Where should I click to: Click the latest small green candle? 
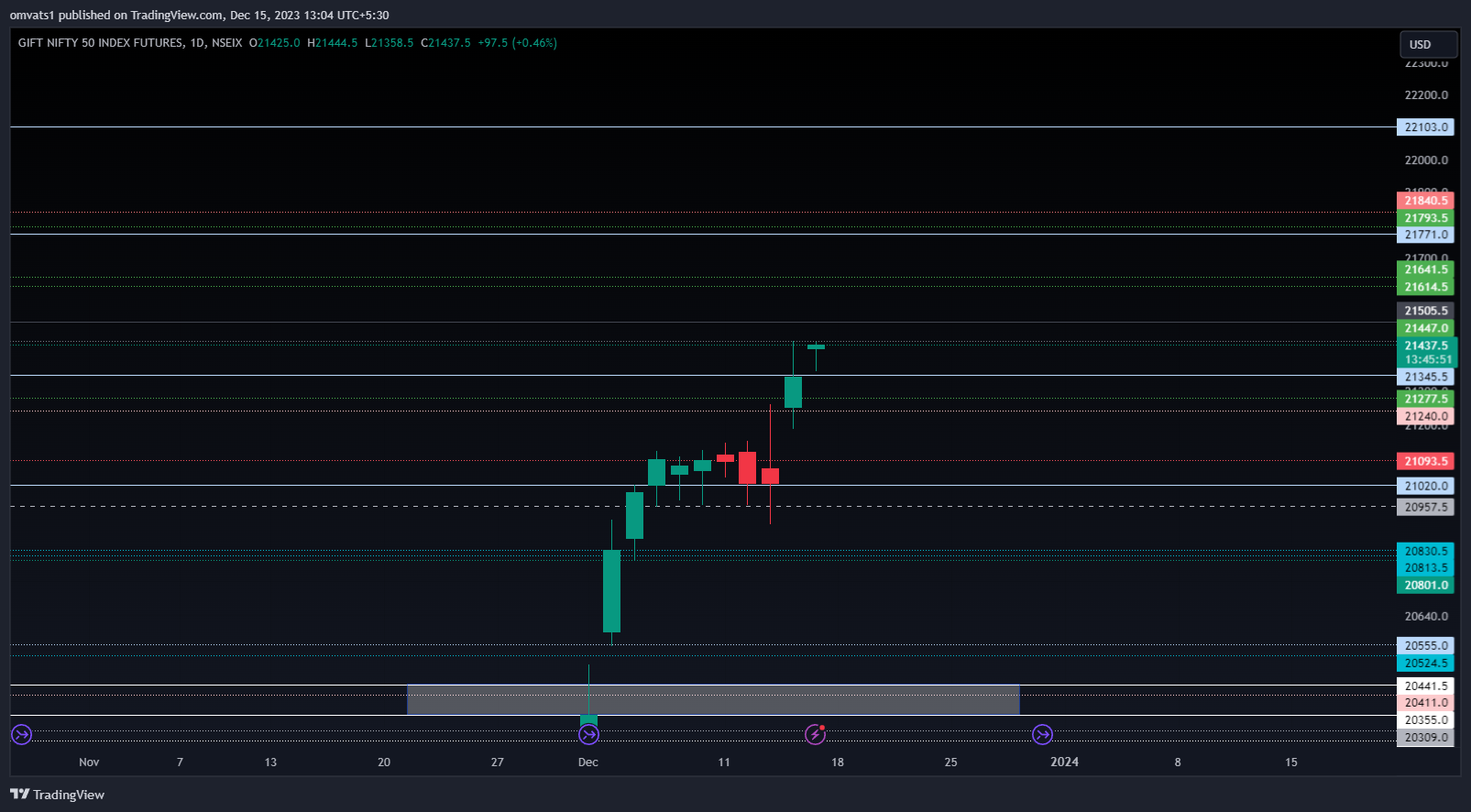pos(816,347)
